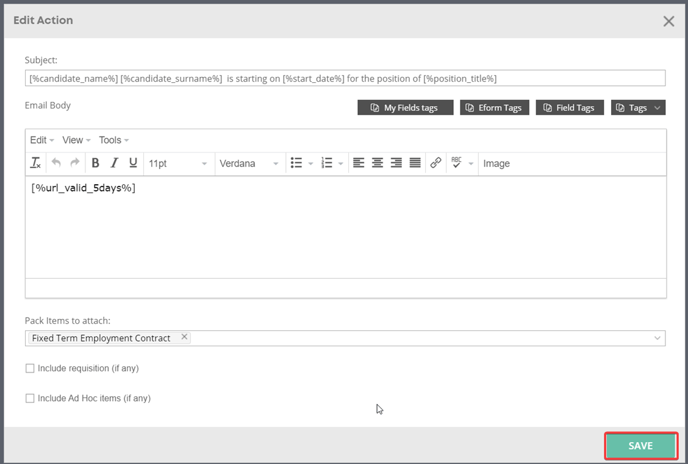Image resolution: width=688 pixels, height=464 pixels.
Task: Open the Verdana font family dropdown
Action: point(249,163)
